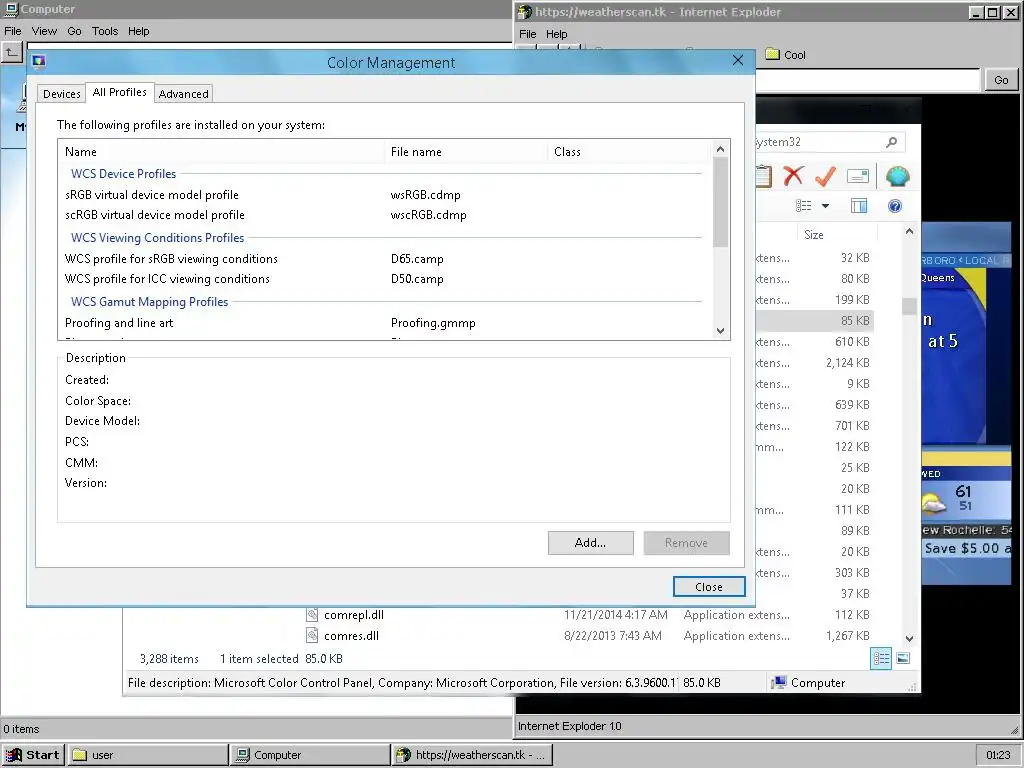Click the Class column header

pos(628,152)
